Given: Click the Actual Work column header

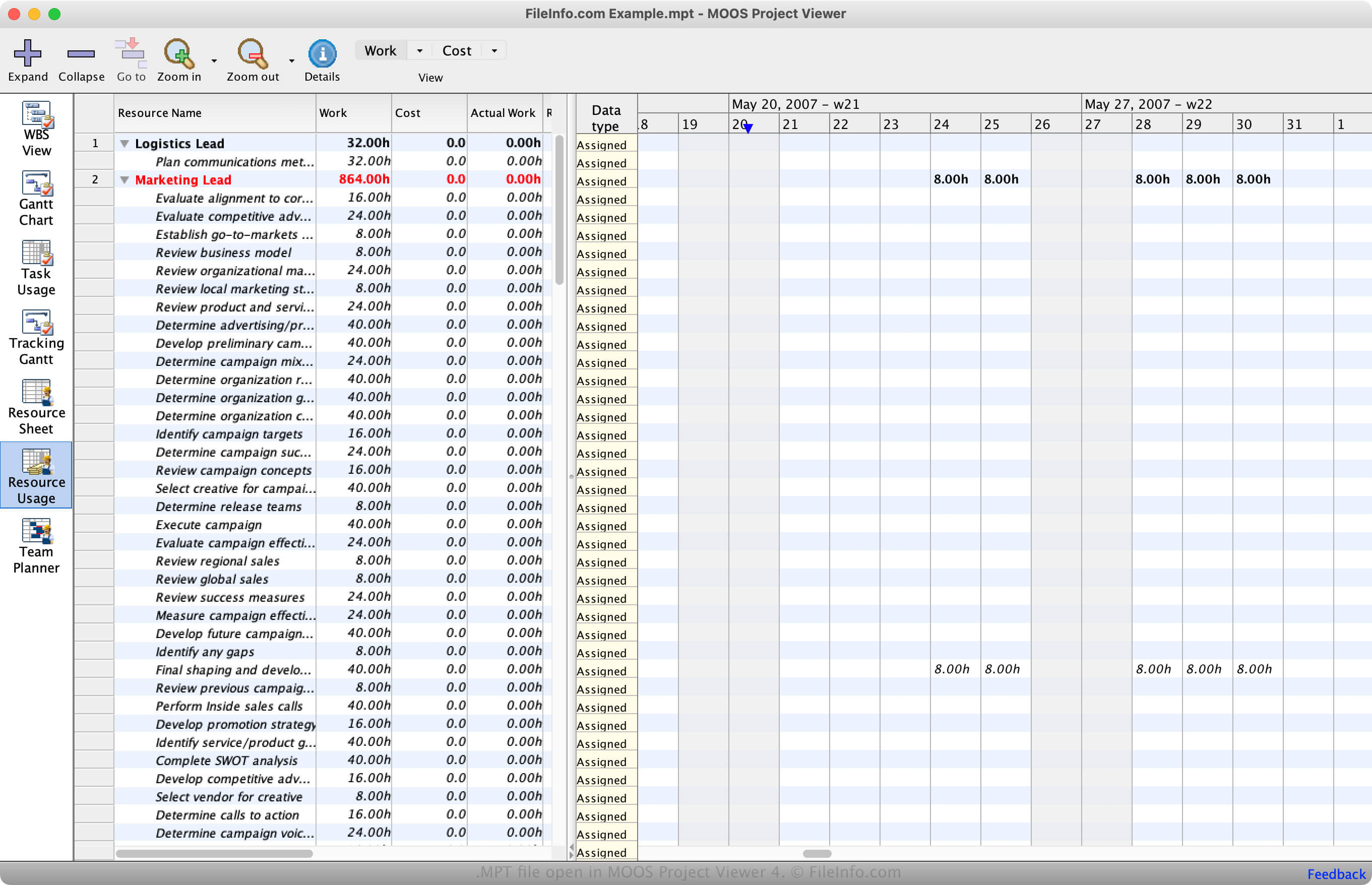Looking at the screenshot, I should click(x=505, y=113).
